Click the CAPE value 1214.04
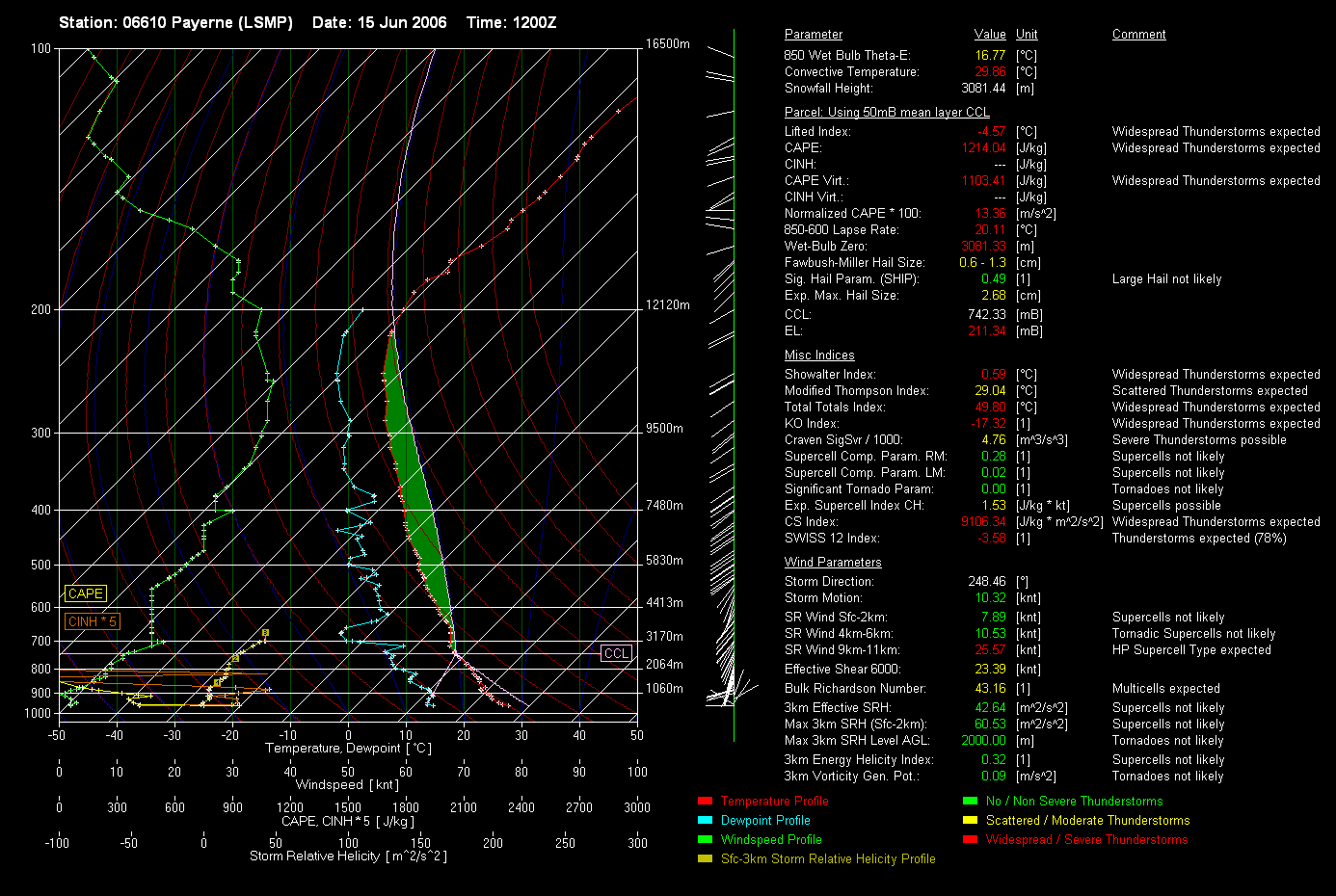This screenshot has height=896, width=1336. coord(983,147)
